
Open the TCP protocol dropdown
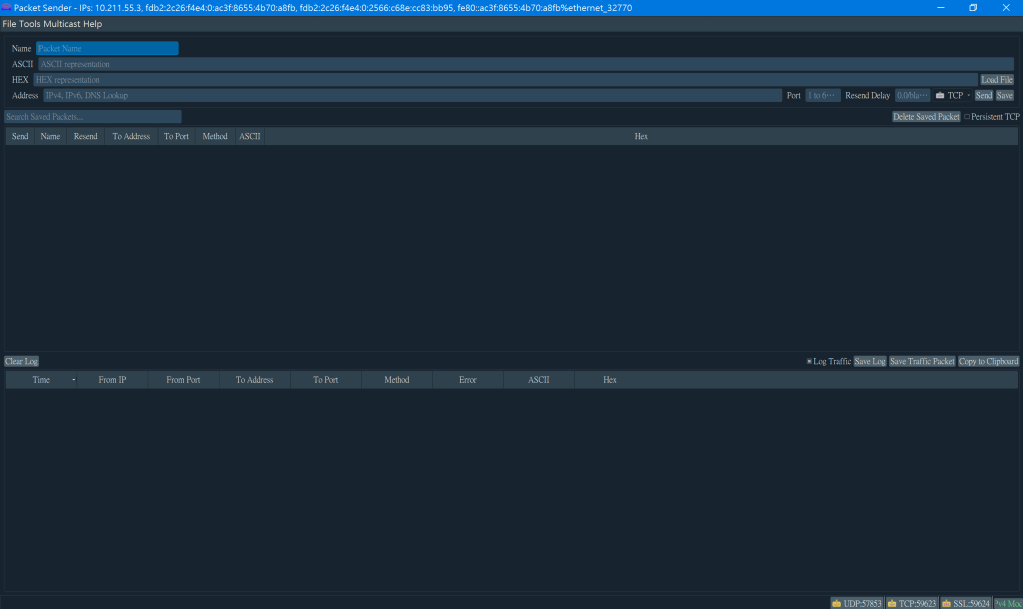953,96
